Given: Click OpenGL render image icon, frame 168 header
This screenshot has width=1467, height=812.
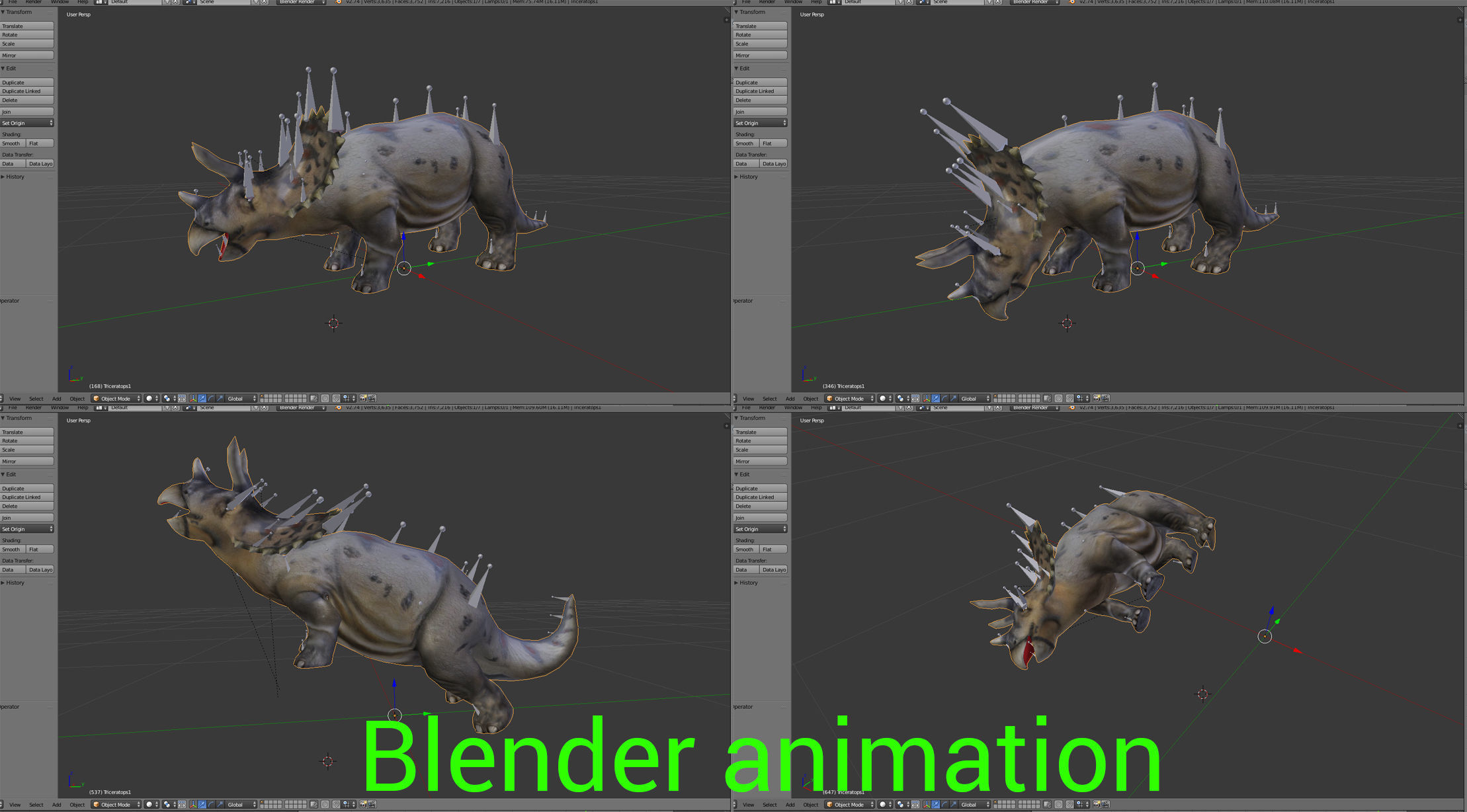Looking at the screenshot, I should (x=362, y=398).
